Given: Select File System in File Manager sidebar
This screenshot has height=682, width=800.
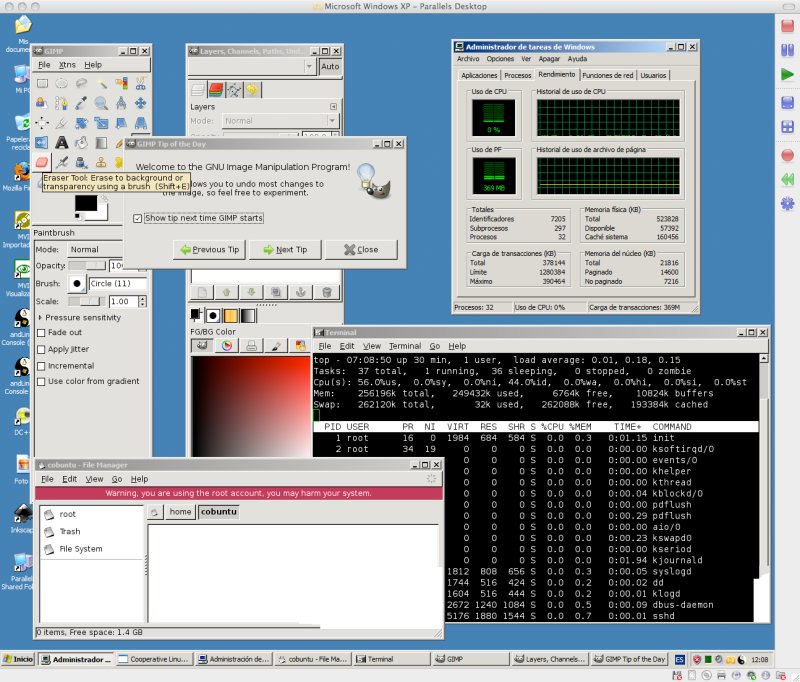Looking at the screenshot, I should [x=81, y=549].
